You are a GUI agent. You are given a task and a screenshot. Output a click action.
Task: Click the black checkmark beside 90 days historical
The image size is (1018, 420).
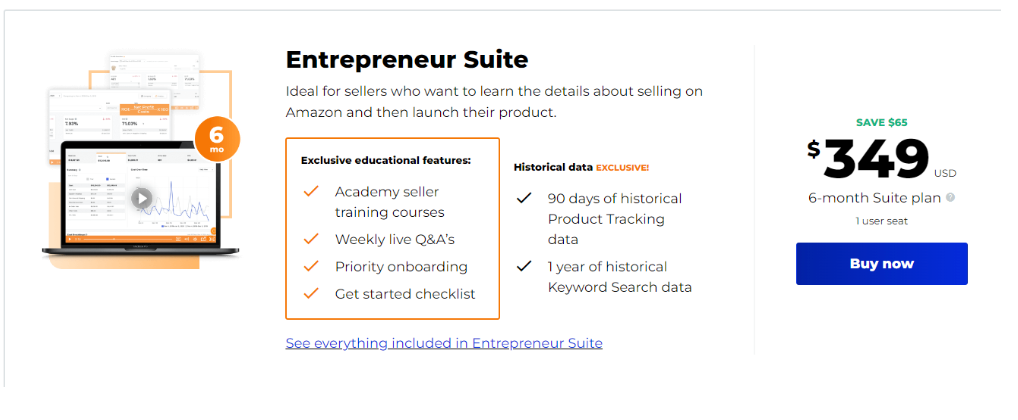[x=524, y=198]
